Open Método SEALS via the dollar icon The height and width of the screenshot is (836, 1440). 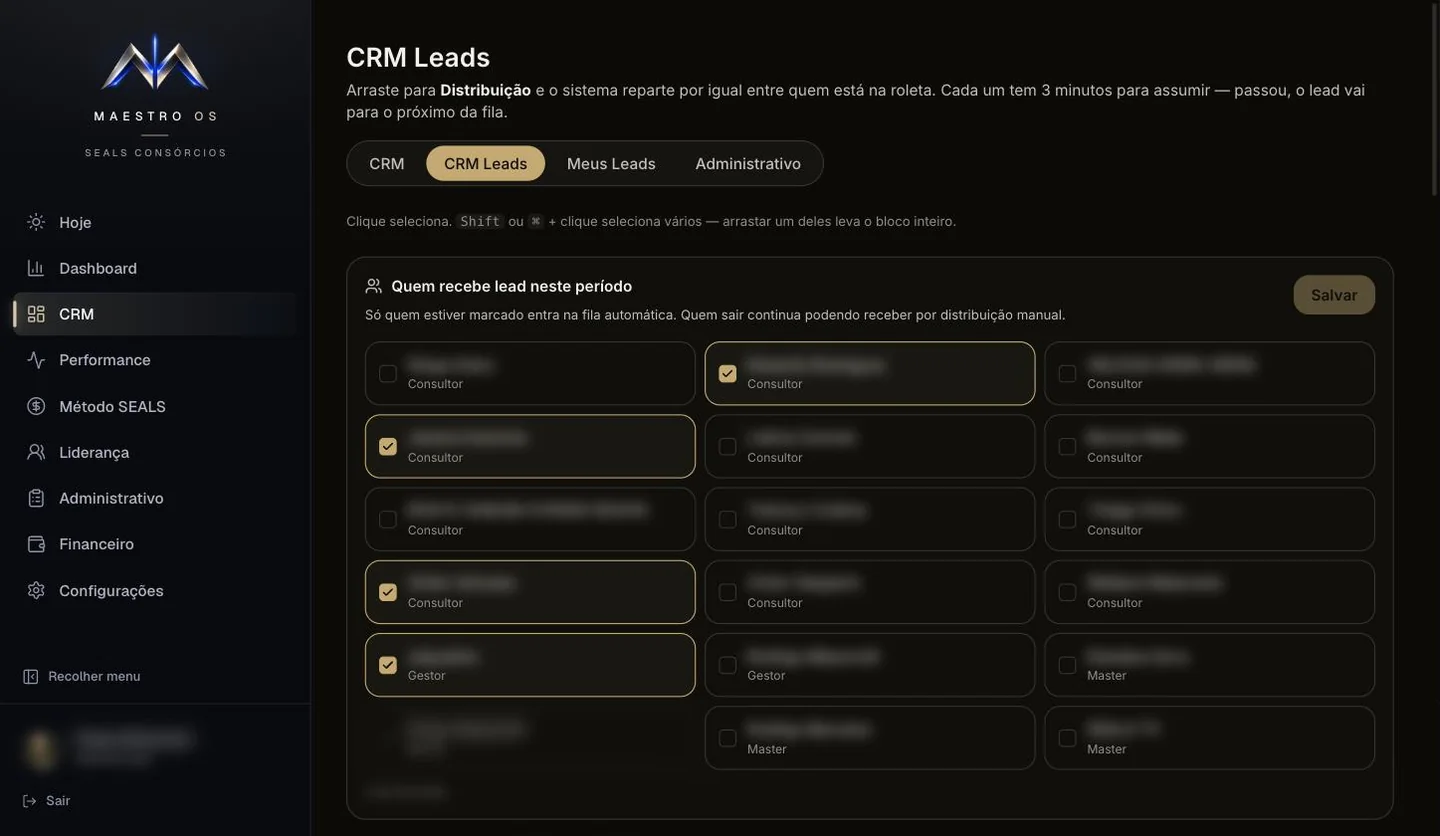(36, 406)
